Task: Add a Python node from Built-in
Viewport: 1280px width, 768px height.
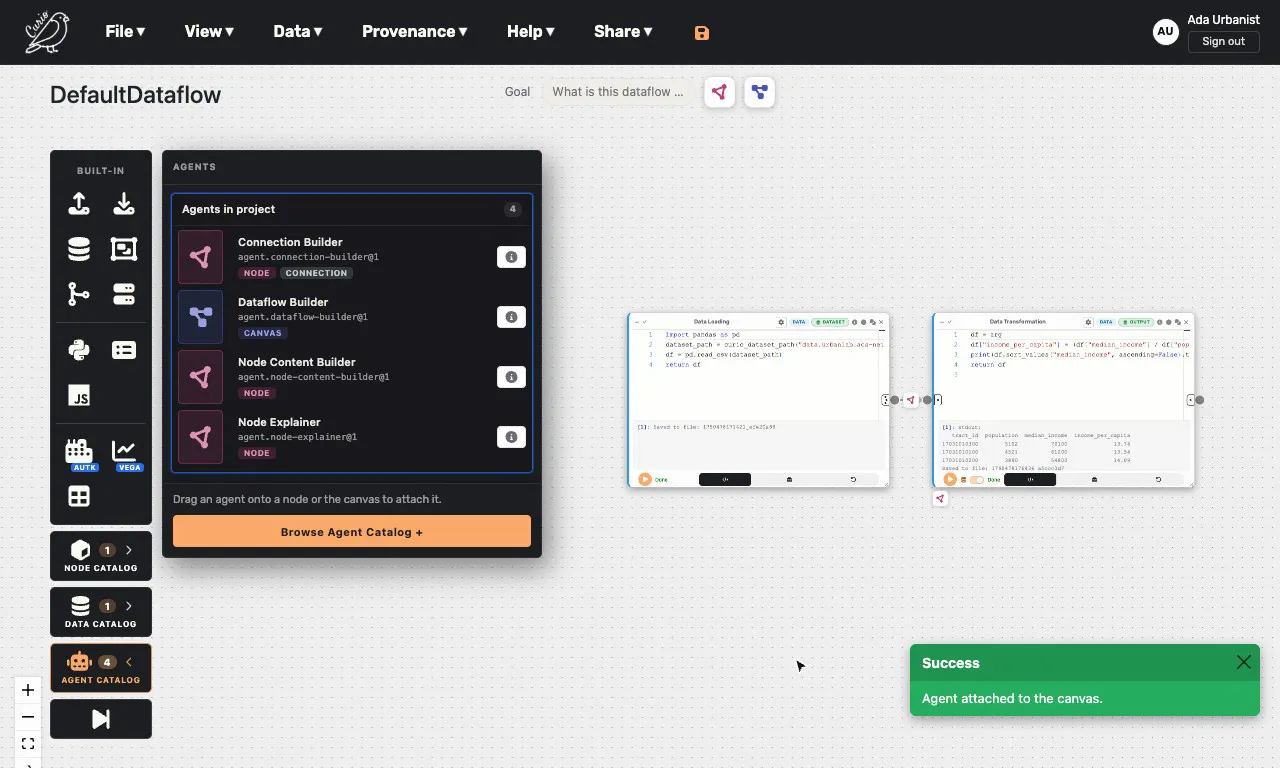Action: pos(79,350)
